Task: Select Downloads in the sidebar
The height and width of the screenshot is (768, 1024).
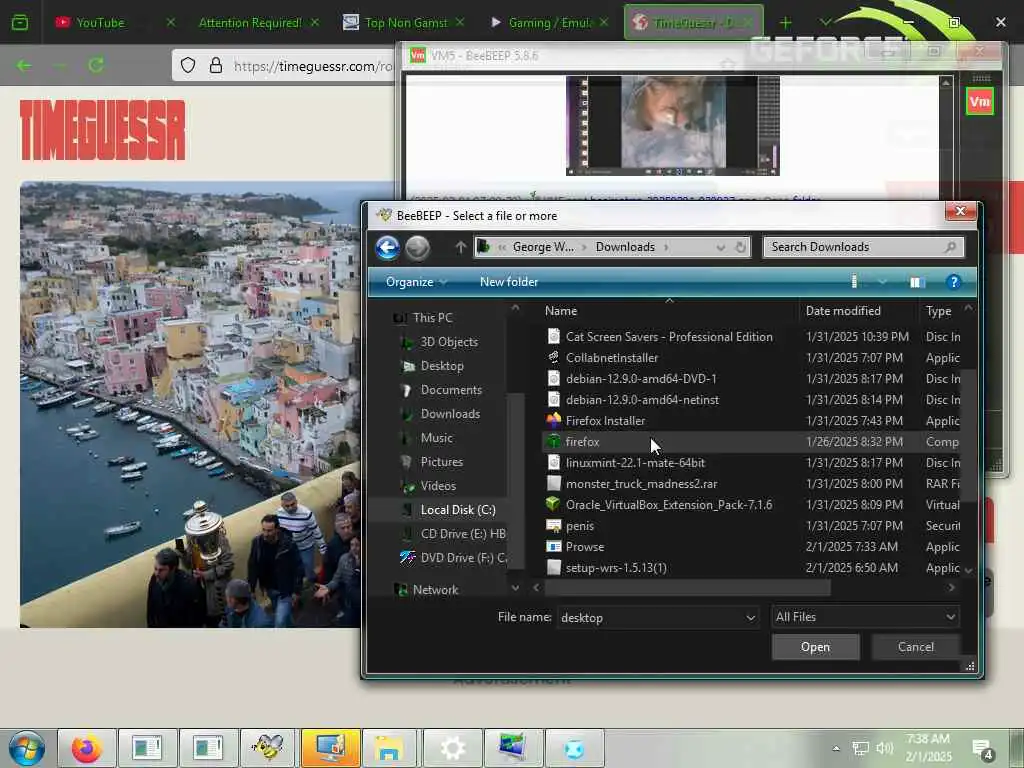Action: click(450, 414)
